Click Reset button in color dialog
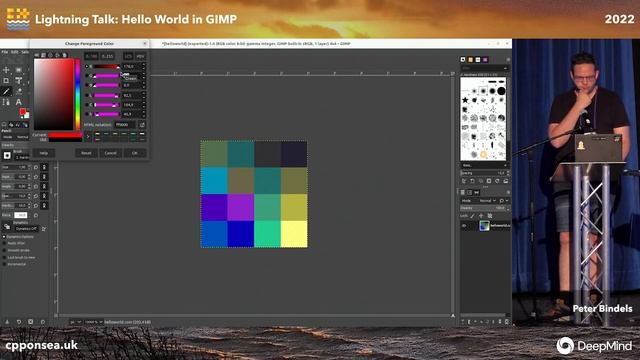This screenshot has width=640, height=360. [x=86, y=153]
